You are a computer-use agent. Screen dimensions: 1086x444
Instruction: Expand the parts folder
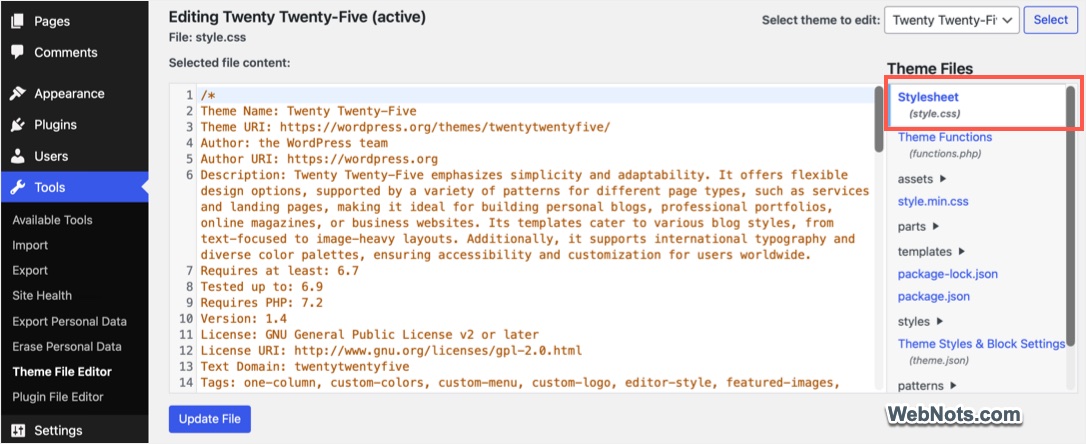click(918, 227)
